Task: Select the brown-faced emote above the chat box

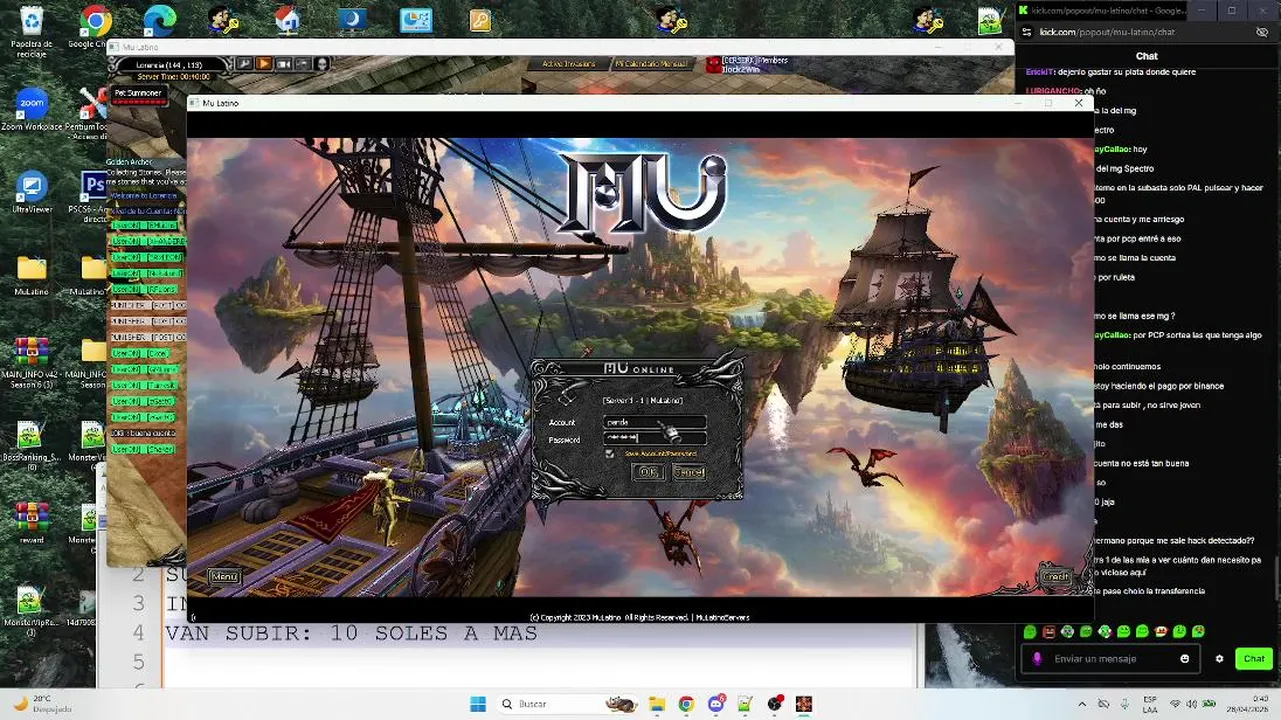Action: 1049,632
